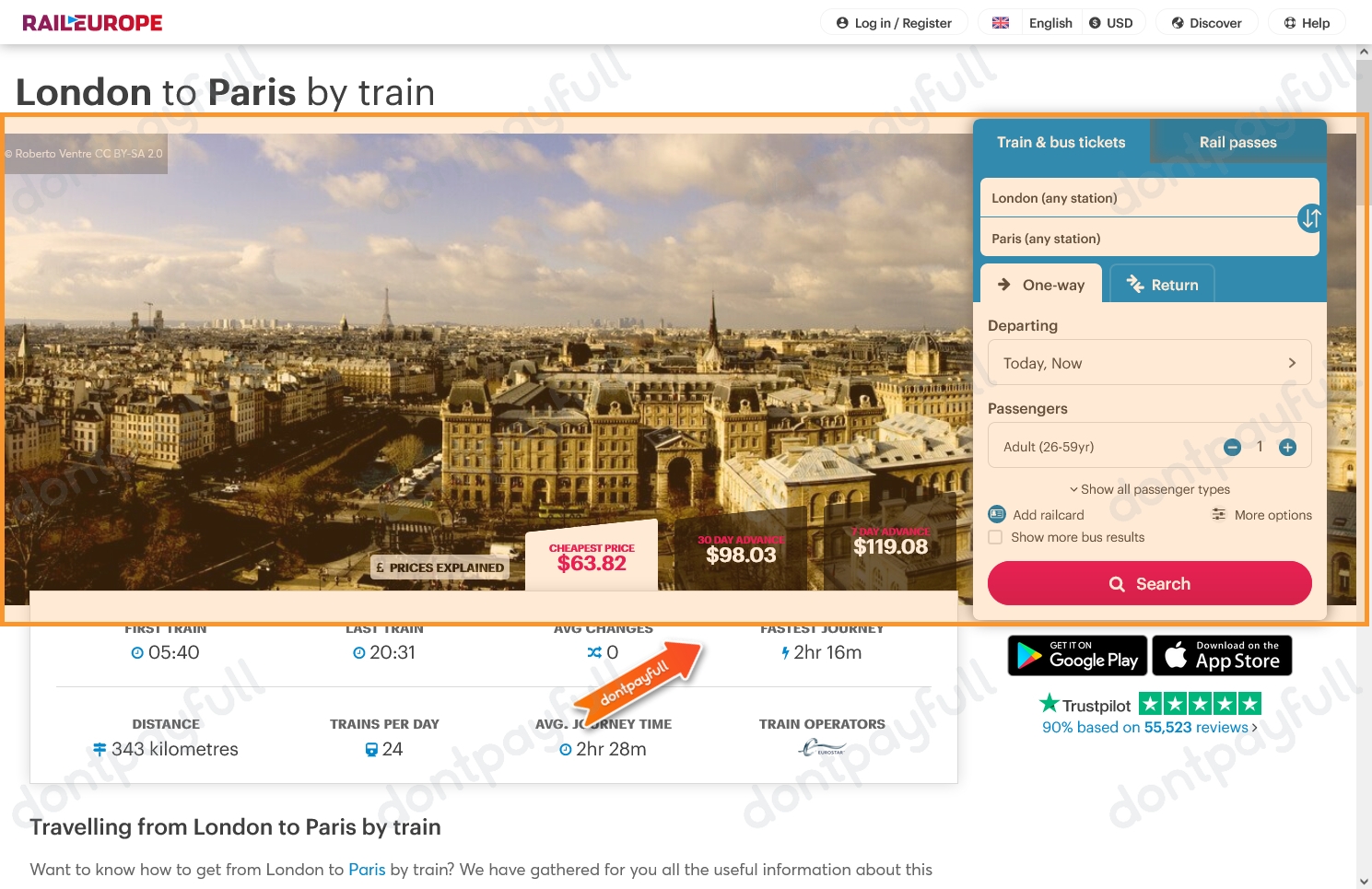1372x889 pixels.
Task: Click the Rail Europe logo
Action: 92,23
